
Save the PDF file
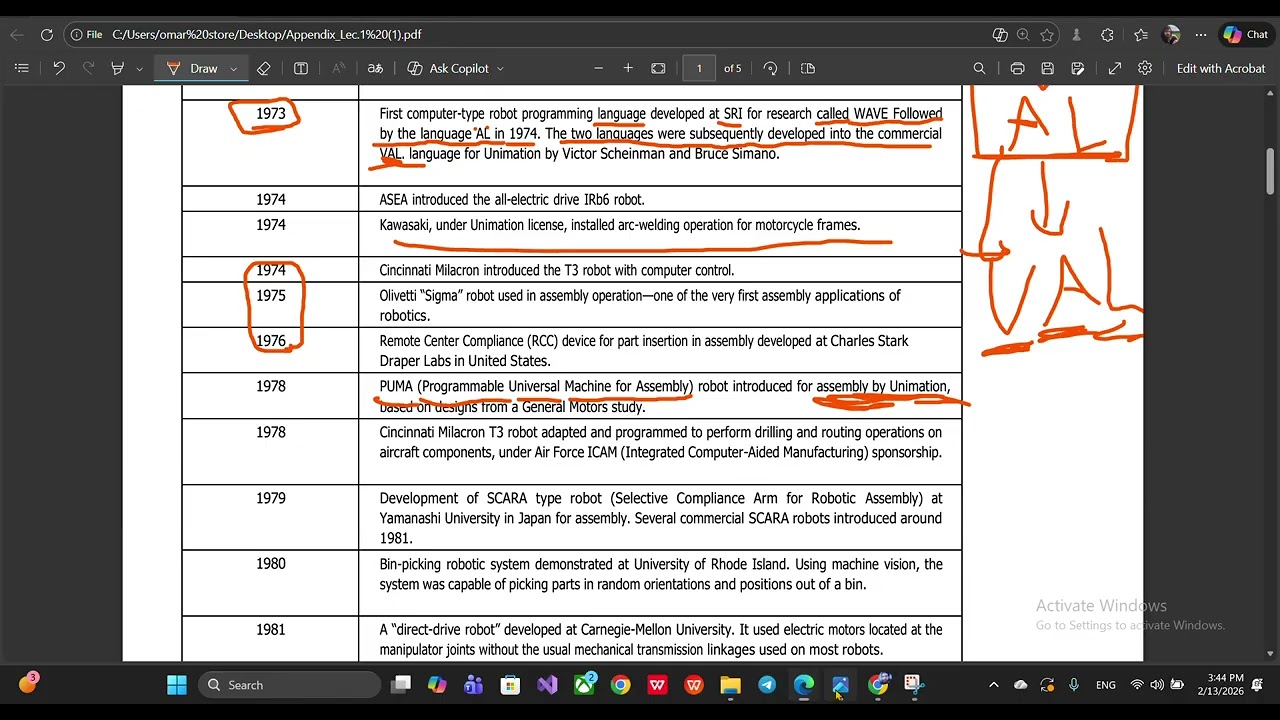pos(1047,68)
